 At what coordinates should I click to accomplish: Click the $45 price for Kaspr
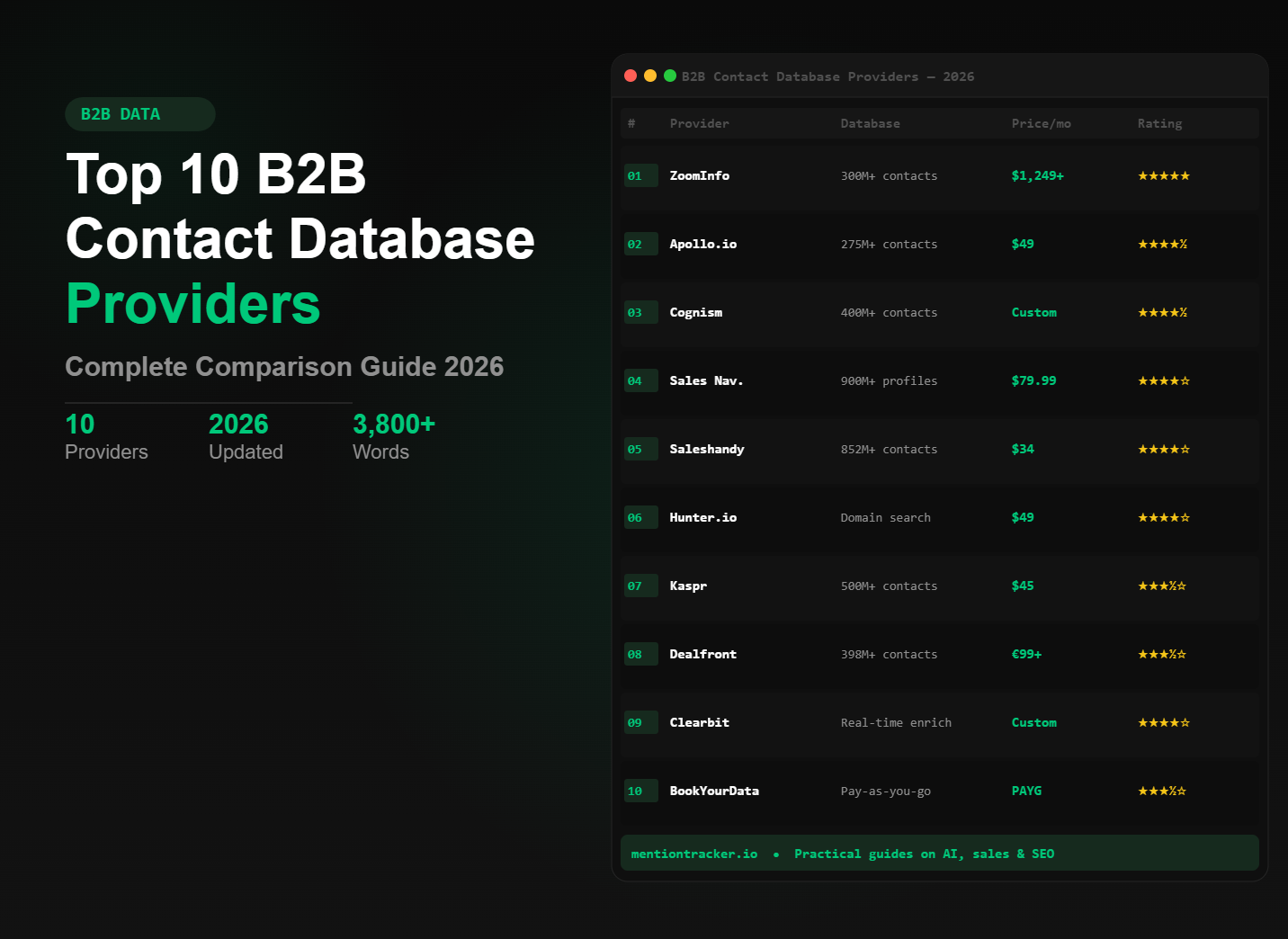click(1024, 586)
